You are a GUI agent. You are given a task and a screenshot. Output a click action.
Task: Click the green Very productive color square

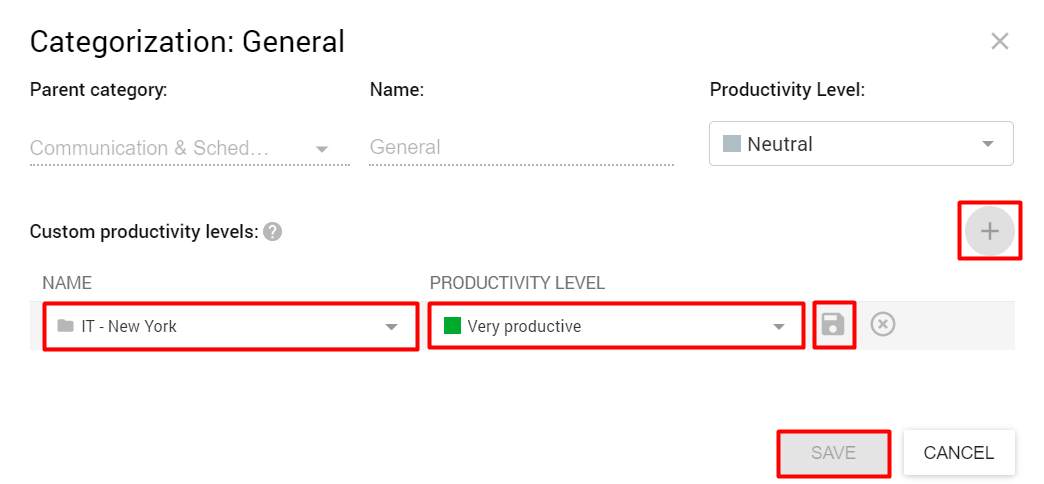point(452,326)
